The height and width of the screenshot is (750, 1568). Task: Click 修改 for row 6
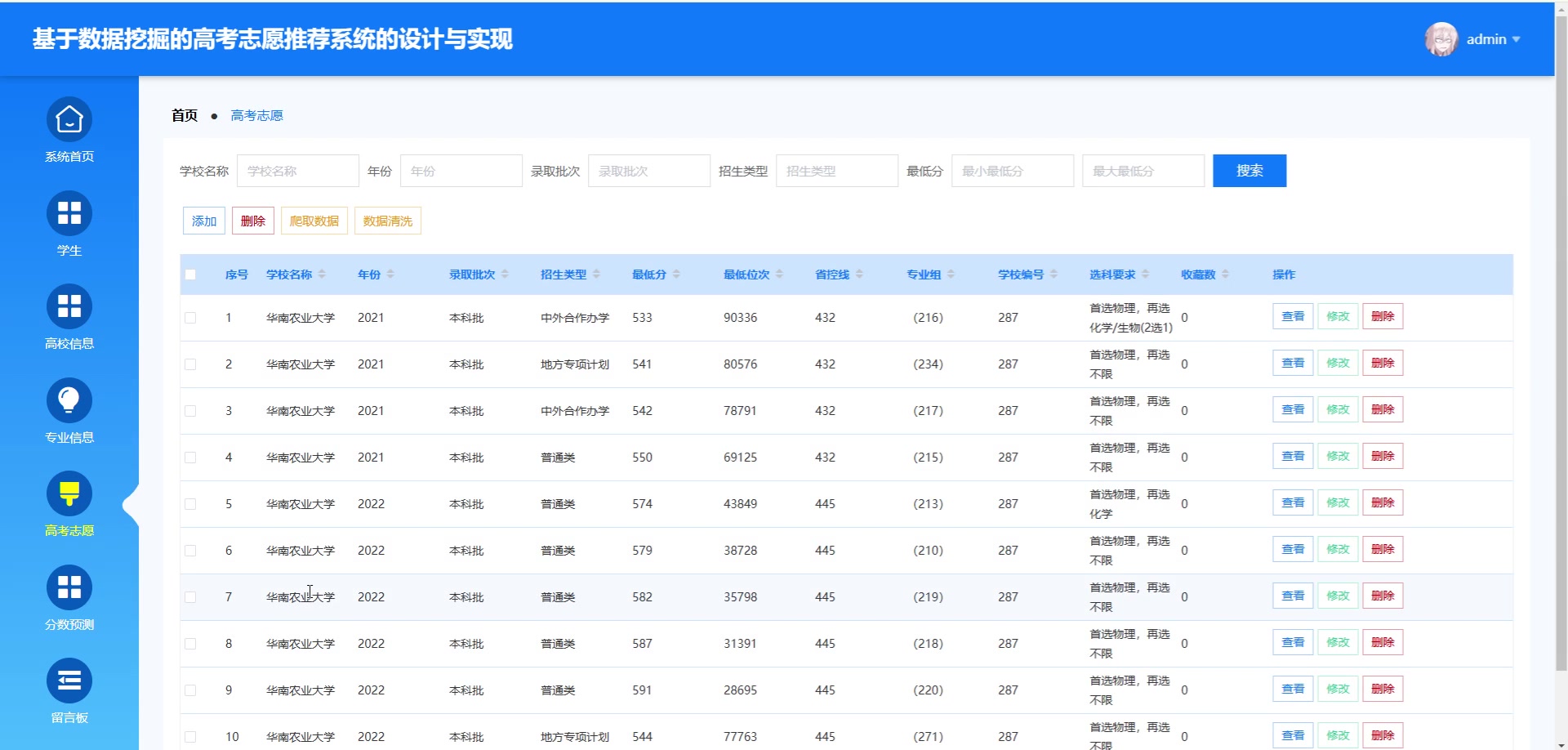pyautogui.click(x=1338, y=549)
